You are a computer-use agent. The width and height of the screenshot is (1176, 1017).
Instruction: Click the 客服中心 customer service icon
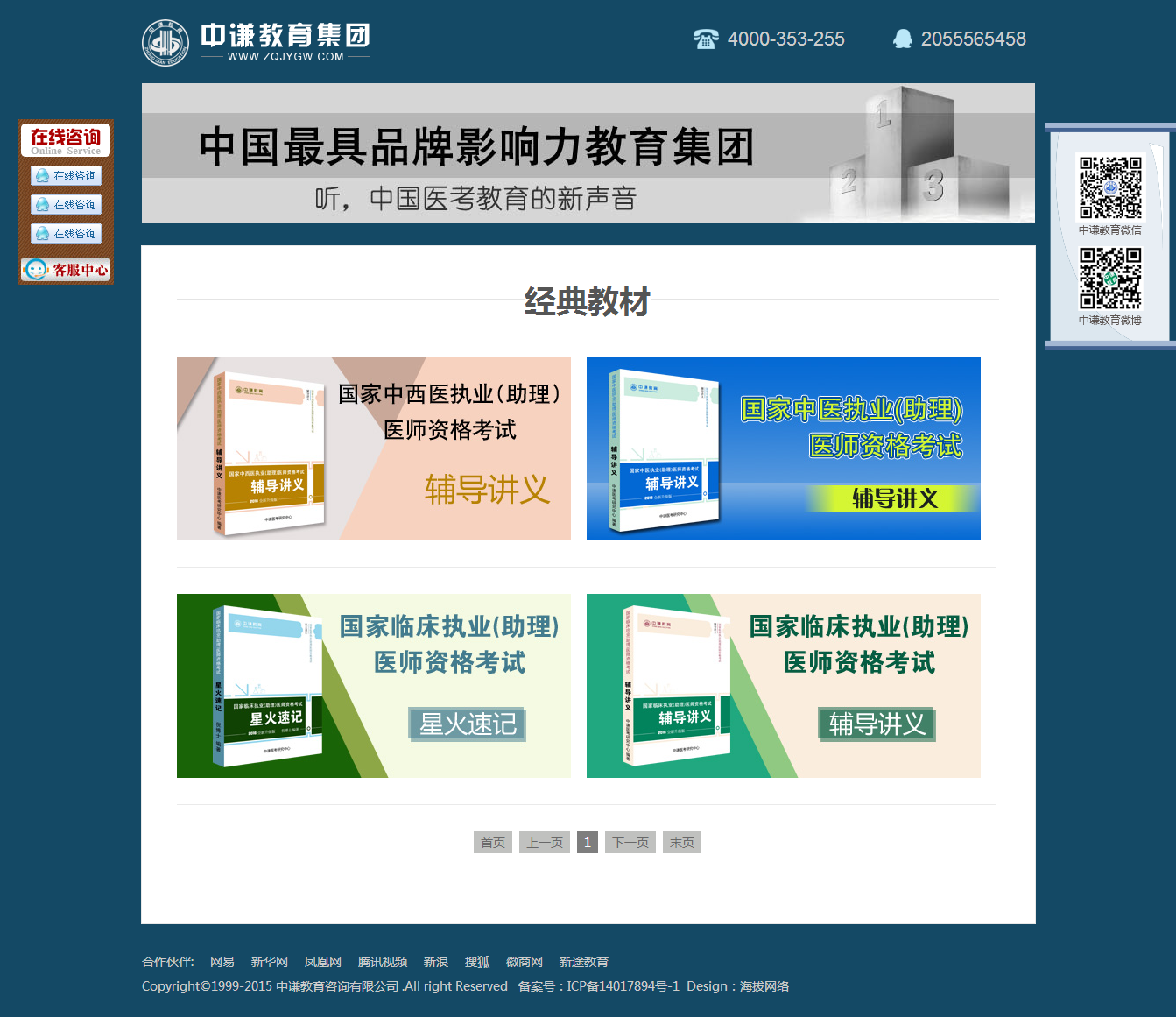67,270
